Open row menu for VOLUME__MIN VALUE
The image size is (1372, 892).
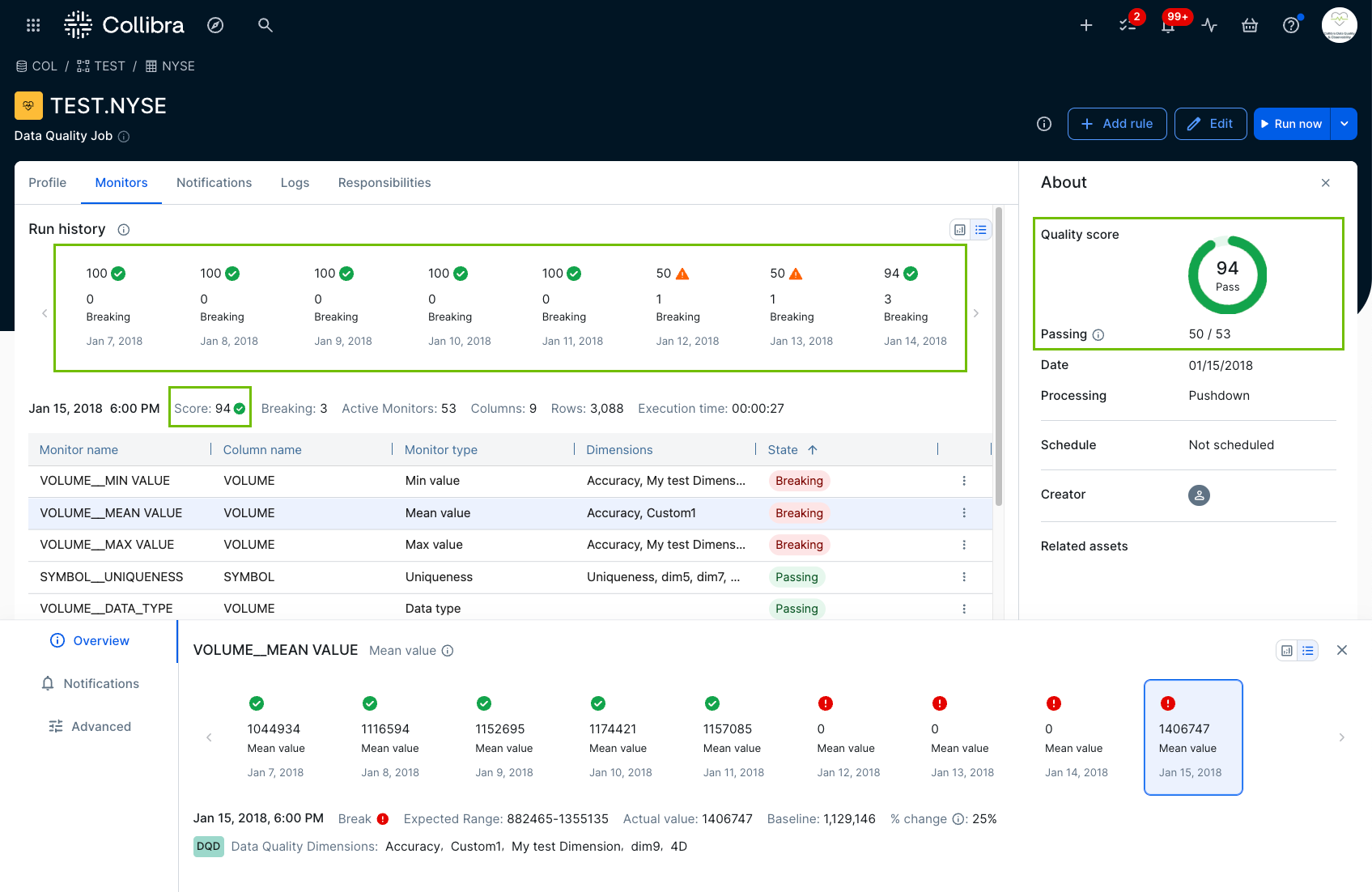click(x=964, y=481)
